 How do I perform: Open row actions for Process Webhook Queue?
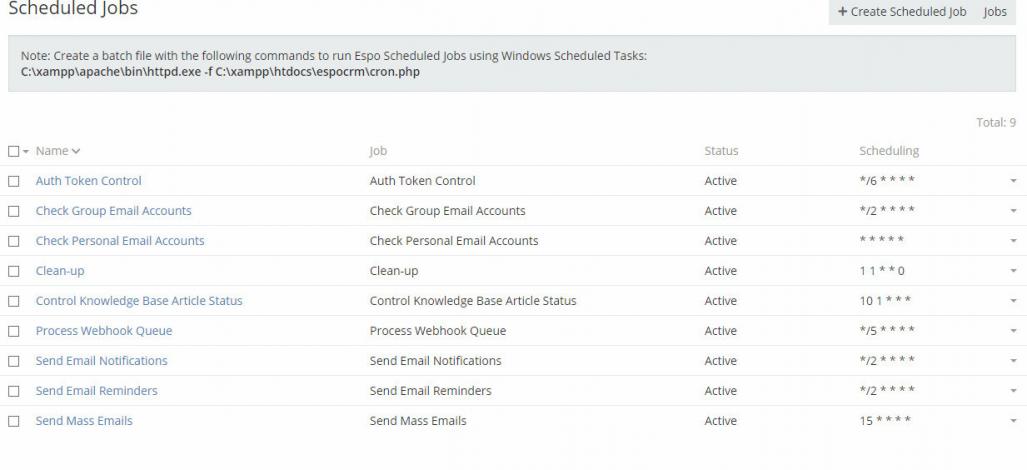coord(1013,331)
